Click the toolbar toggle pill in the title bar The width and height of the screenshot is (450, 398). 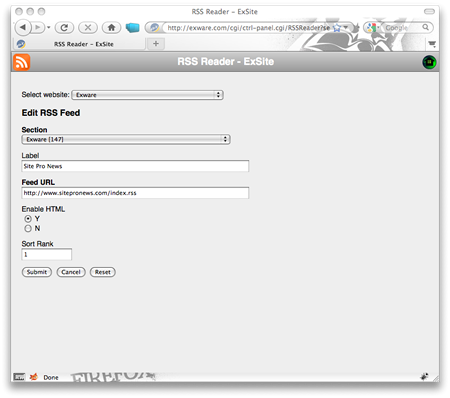429,11
